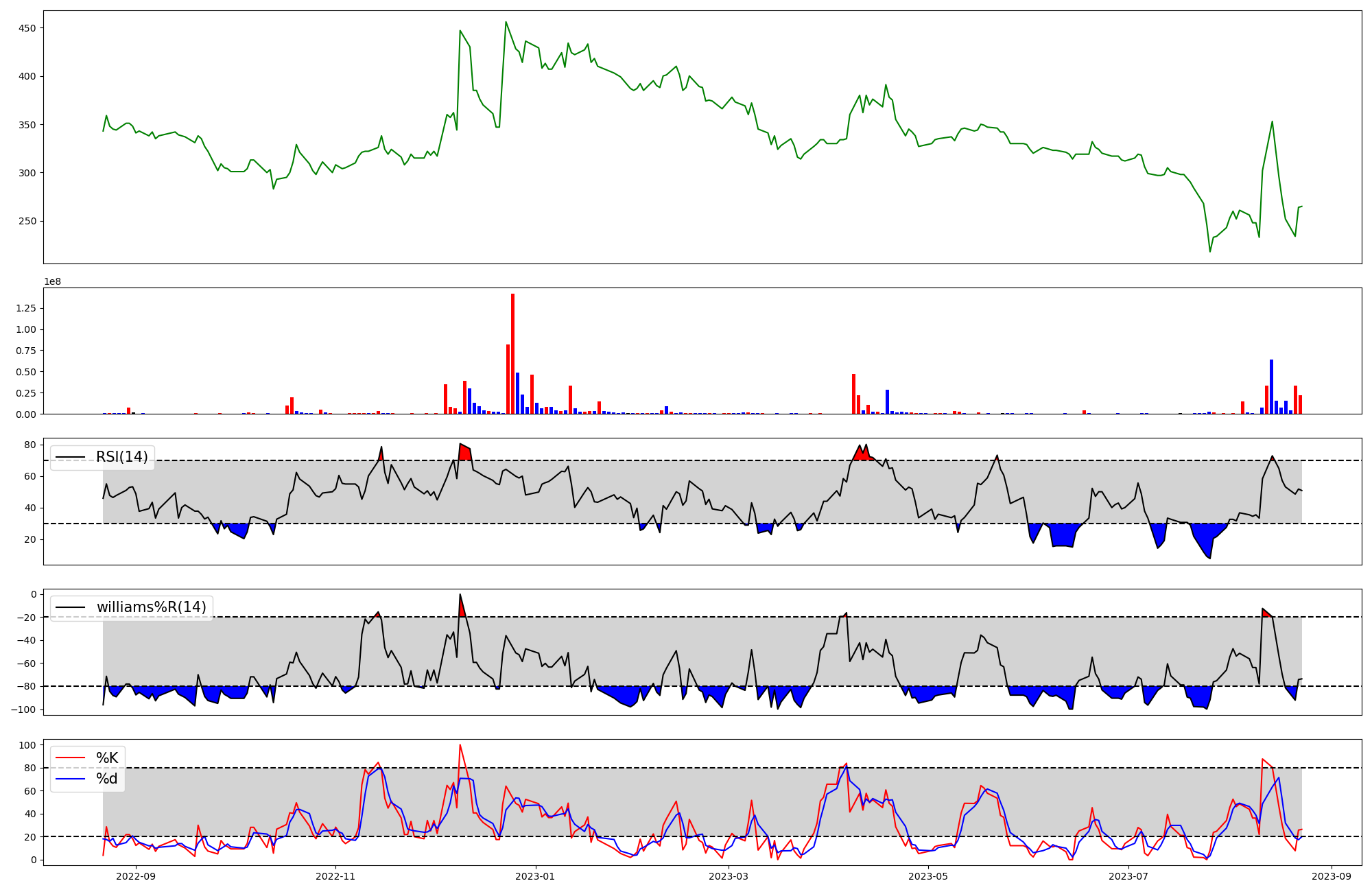Click the blue %d legend line sample
Image resolution: width=1372 pixels, height=892 pixels.
pos(70,779)
